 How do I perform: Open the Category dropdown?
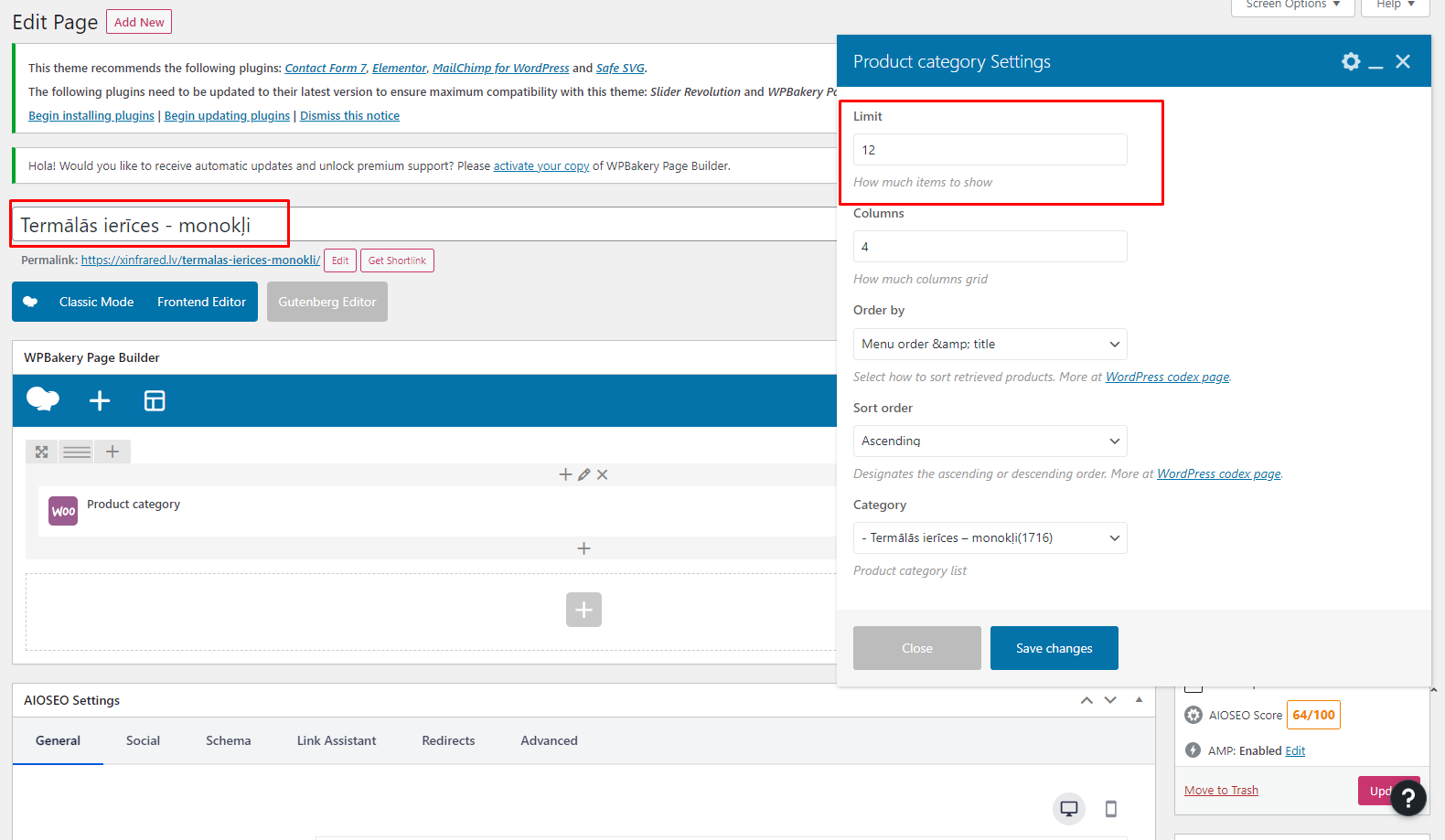pos(990,537)
